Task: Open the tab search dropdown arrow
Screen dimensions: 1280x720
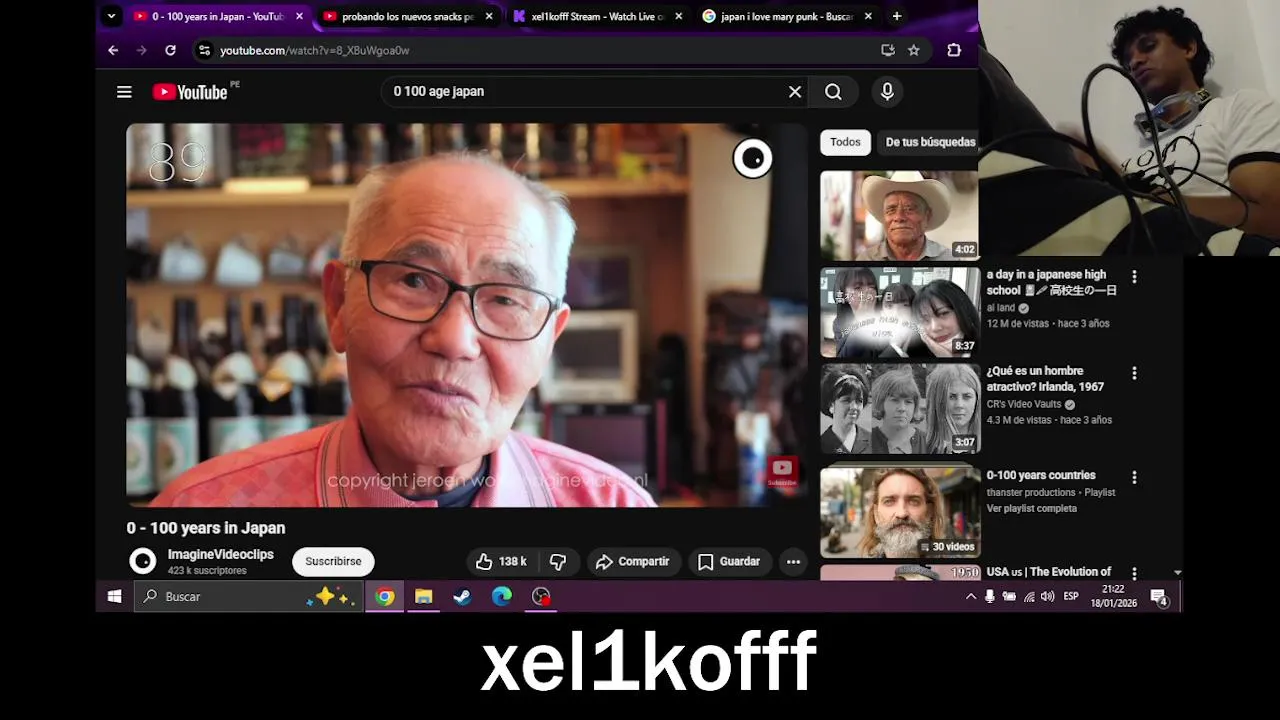Action: click(112, 16)
